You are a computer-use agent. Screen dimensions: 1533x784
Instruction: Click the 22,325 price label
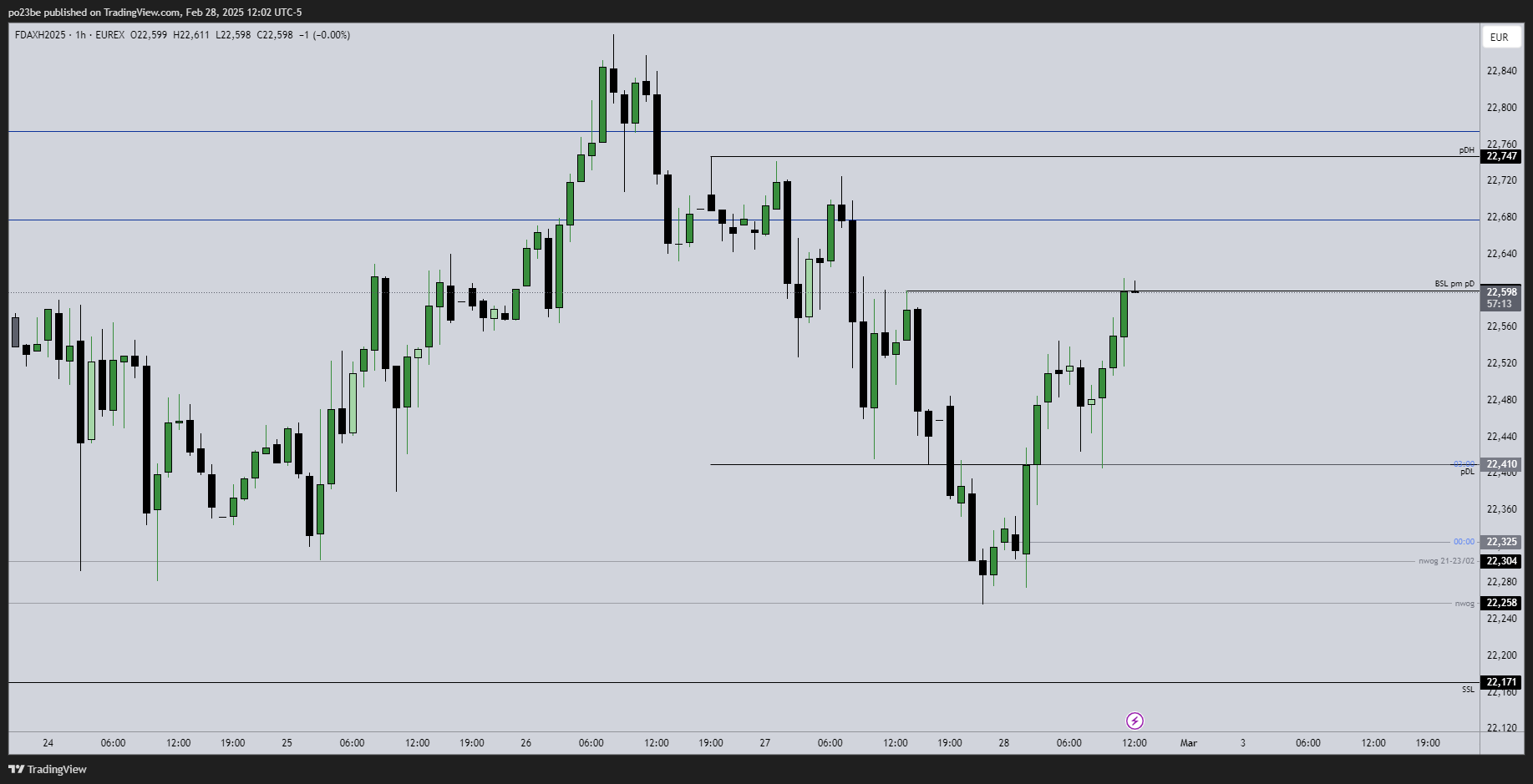tap(1501, 542)
